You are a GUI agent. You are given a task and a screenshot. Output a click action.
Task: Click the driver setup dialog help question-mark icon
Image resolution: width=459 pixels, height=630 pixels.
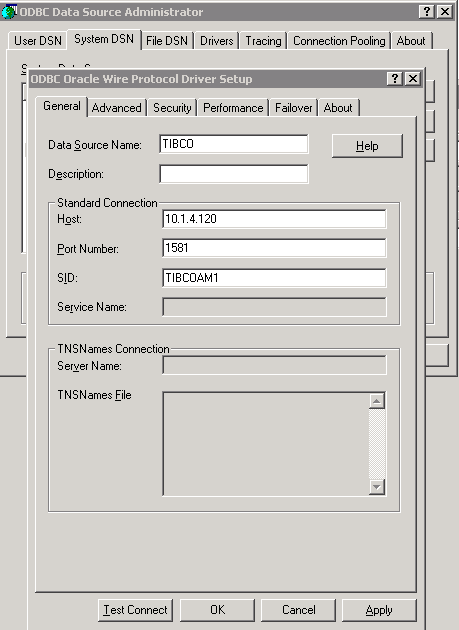tap(395, 78)
